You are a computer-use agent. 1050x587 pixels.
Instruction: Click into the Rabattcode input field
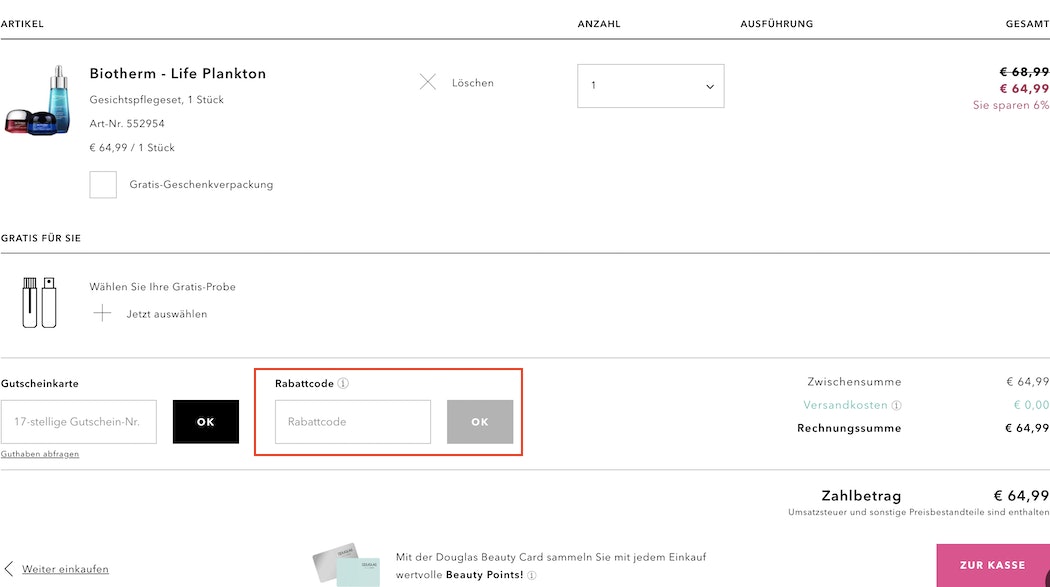tap(353, 422)
